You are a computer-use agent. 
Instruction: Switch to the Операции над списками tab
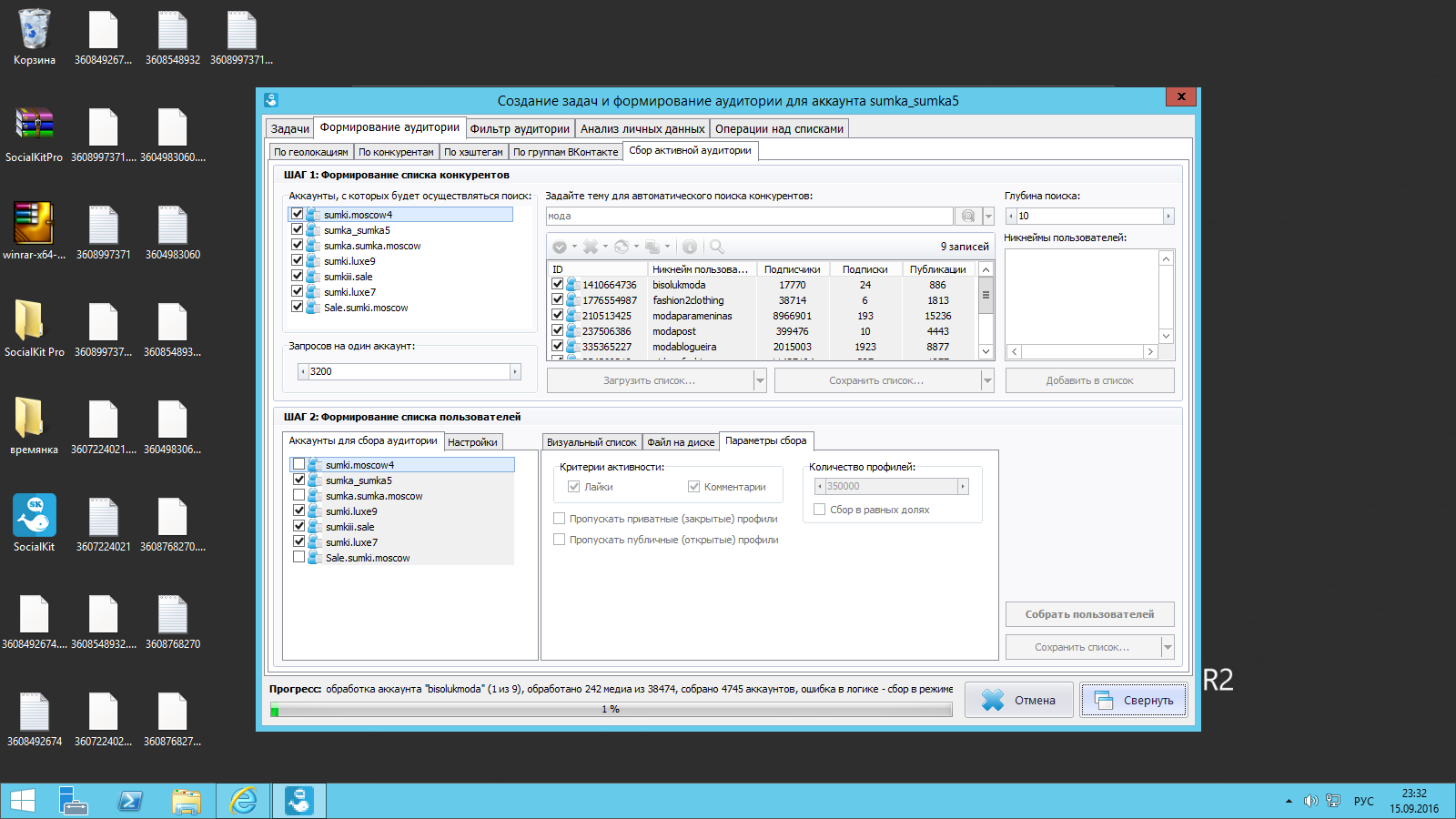coord(779,128)
